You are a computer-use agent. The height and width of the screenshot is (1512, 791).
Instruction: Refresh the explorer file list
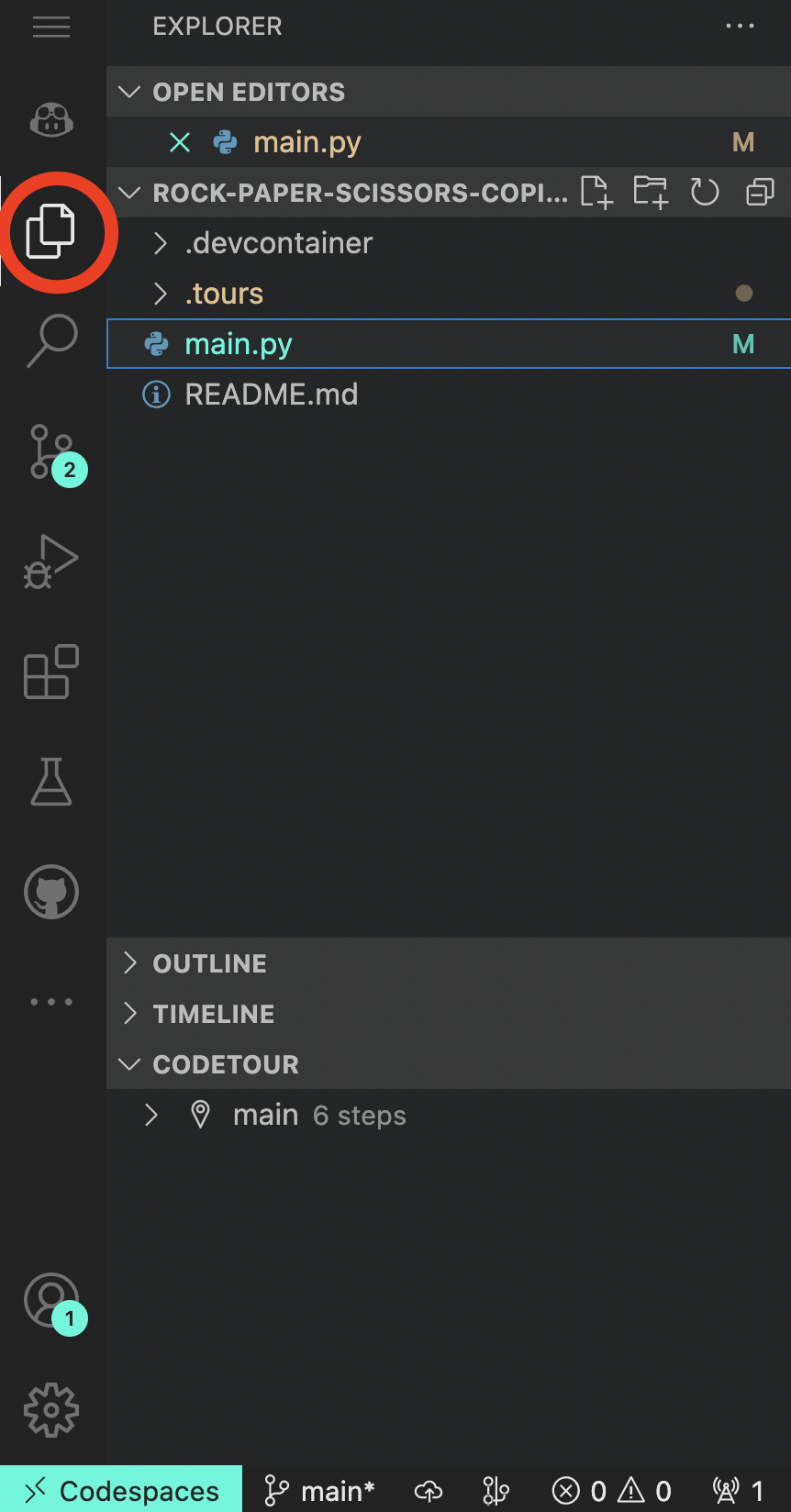tap(705, 193)
